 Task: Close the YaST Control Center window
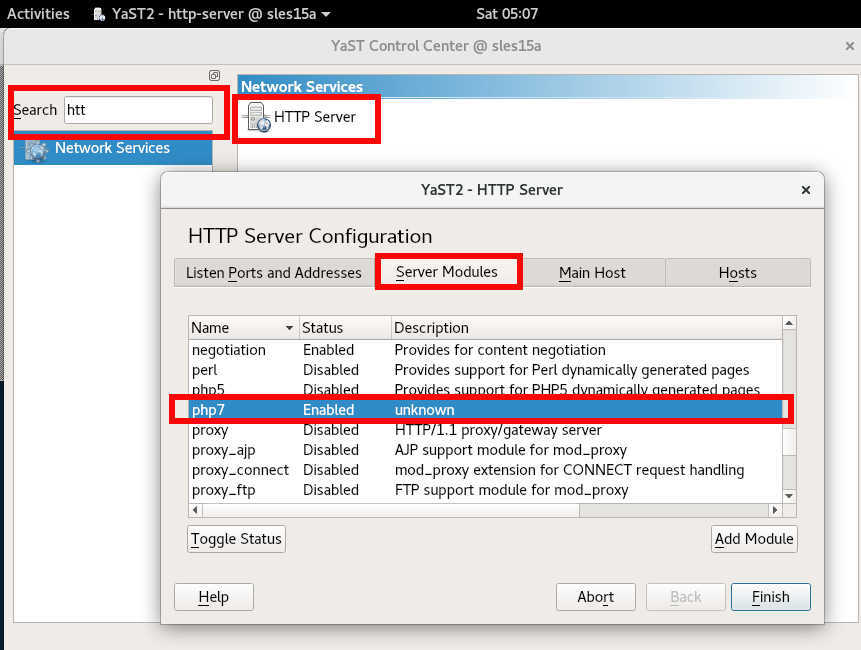coord(849,46)
